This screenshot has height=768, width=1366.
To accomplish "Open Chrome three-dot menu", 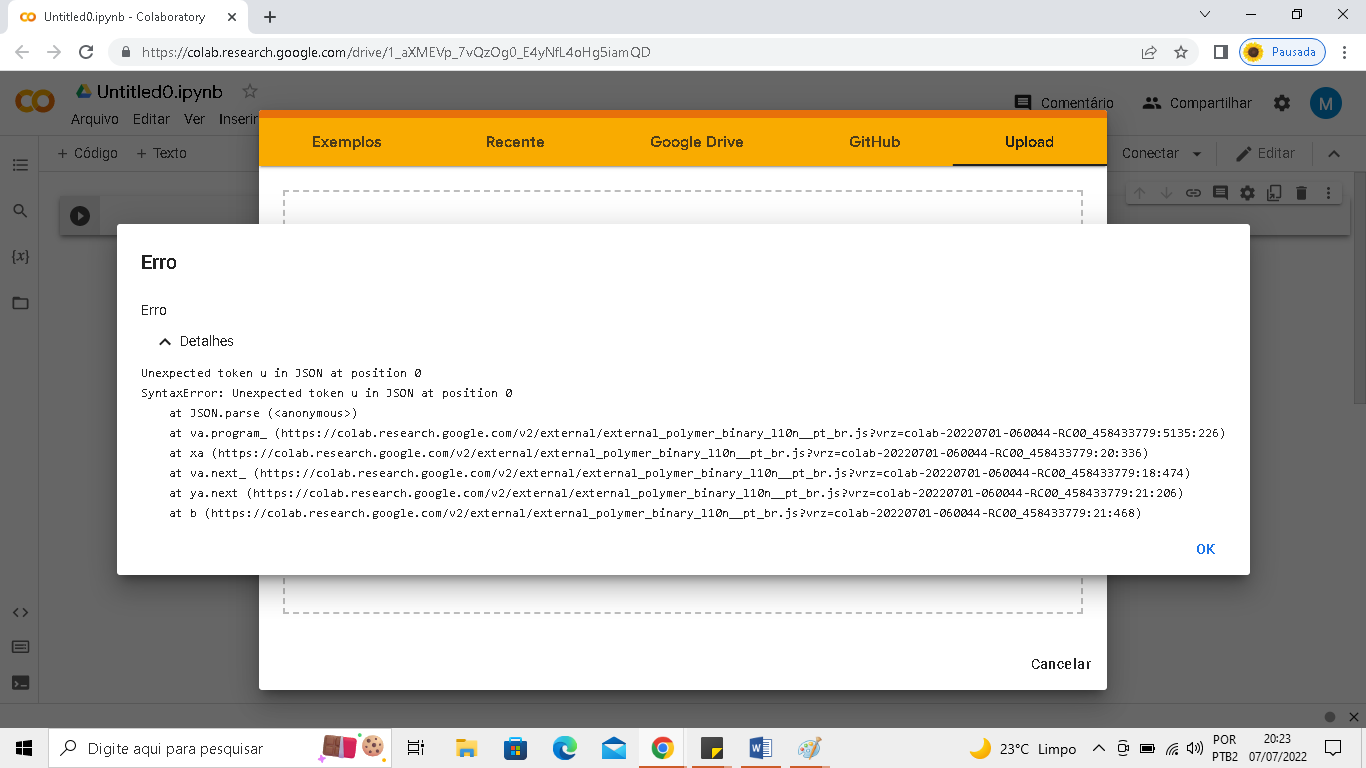I will point(1345,52).
